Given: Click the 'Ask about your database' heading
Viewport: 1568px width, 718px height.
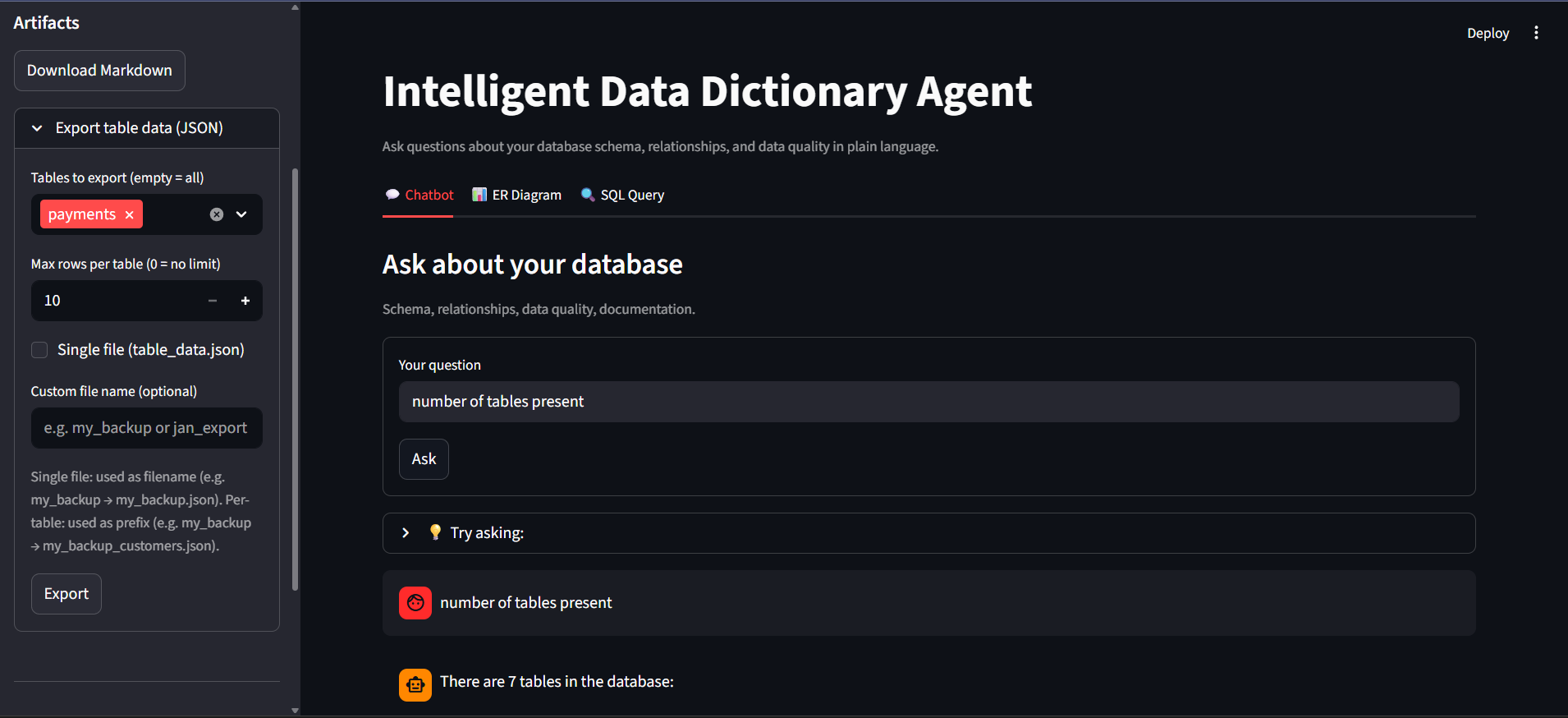Looking at the screenshot, I should (533, 265).
